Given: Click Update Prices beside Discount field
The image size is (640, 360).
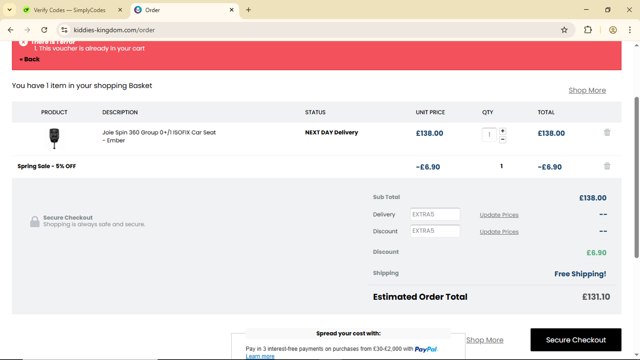Looking at the screenshot, I should pyautogui.click(x=499, y=231).
